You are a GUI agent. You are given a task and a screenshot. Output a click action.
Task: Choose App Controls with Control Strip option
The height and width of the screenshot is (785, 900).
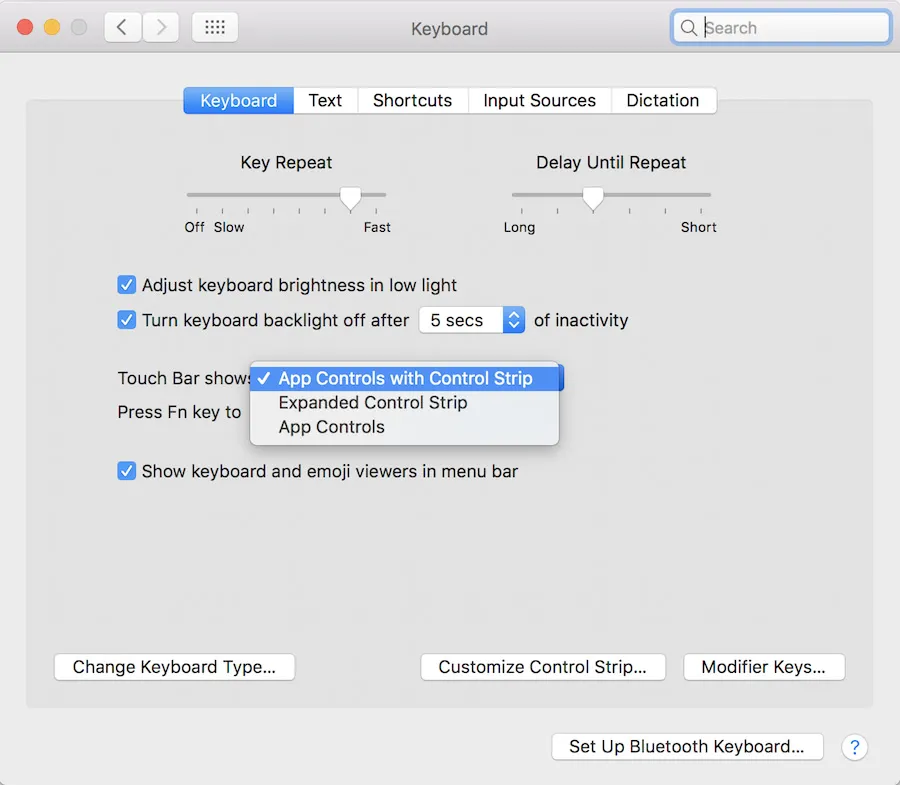pyautogui.click(x=406, y=378)
